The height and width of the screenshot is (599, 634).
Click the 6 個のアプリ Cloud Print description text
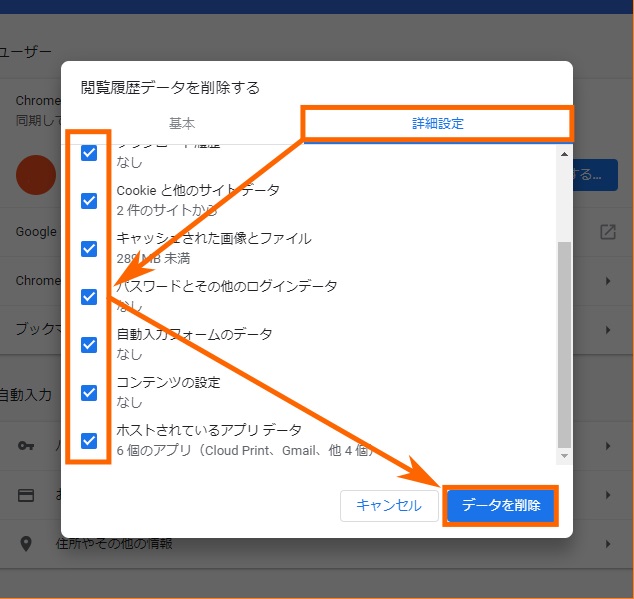(245, 450)
